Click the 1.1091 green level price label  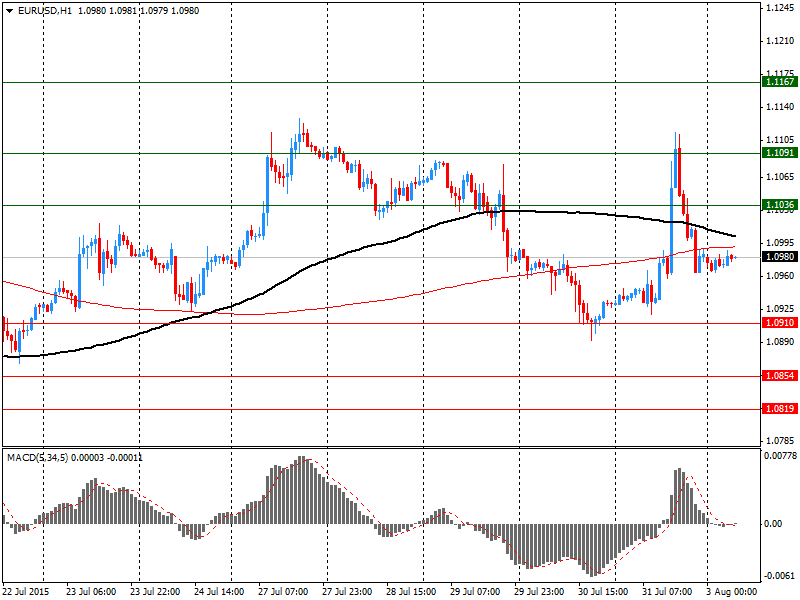pos(780,153)
